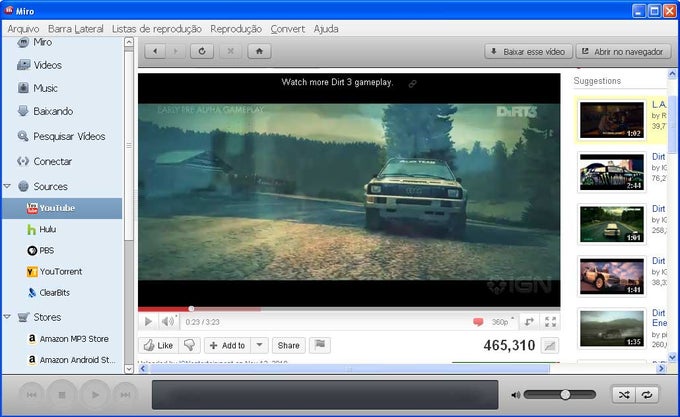680x417 pixels.
Task: Toggle shuffle playback
Action: click(624, 395)
